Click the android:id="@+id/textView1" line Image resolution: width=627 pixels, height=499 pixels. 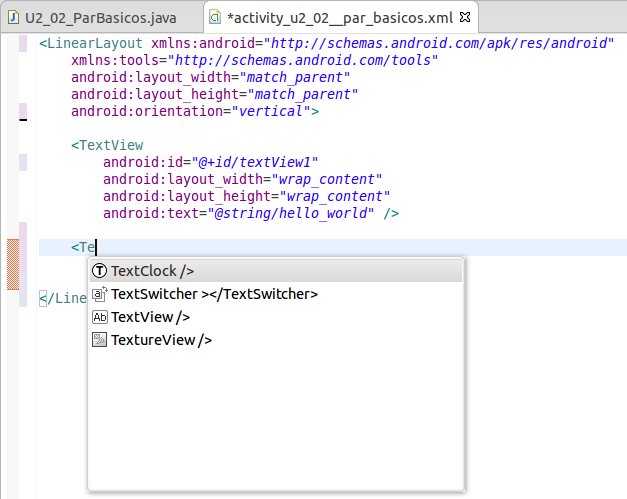(x=210, y=162)
